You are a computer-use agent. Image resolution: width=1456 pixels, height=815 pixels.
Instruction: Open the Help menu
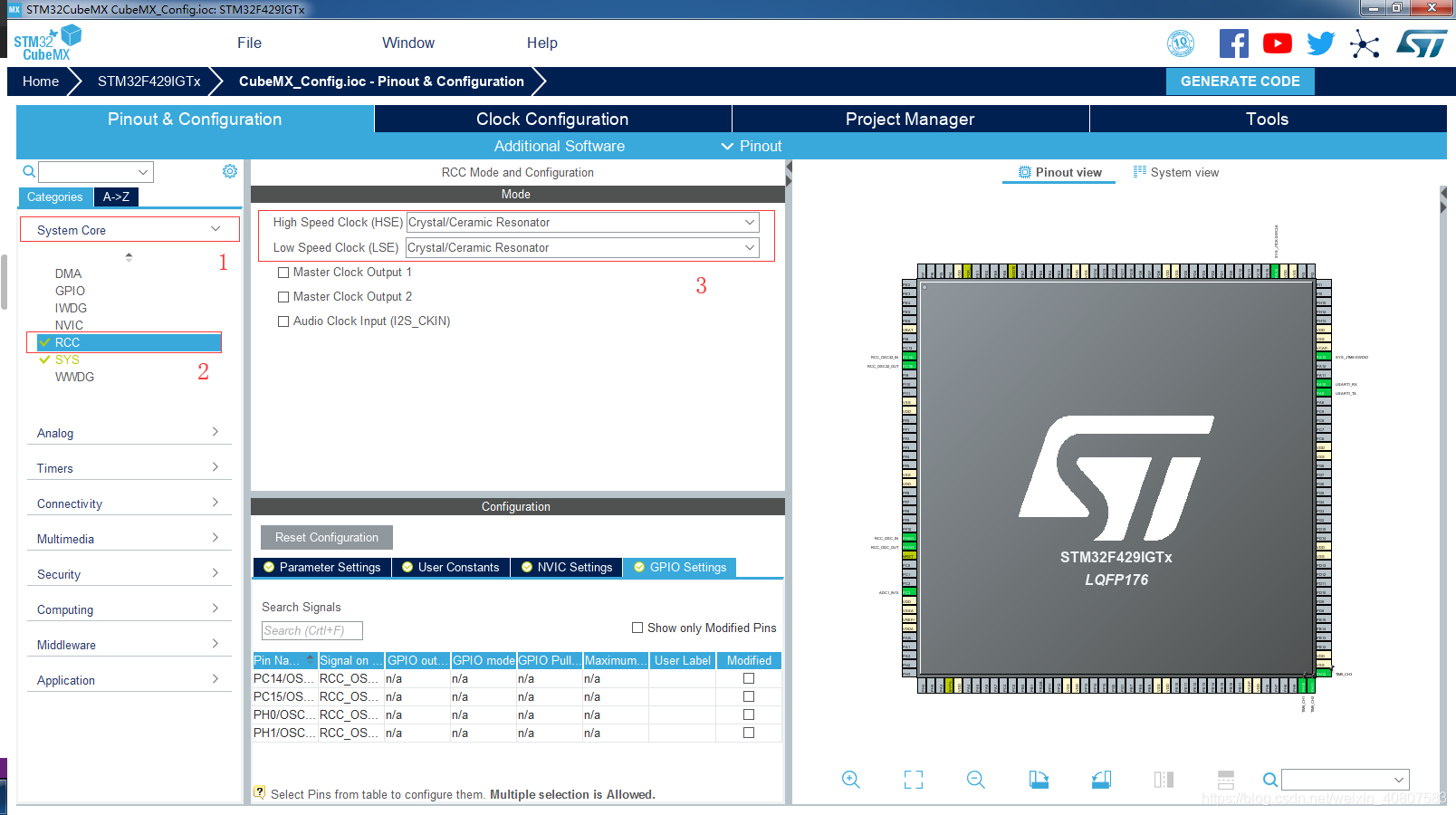pyautogui.click(x=542, y=43)
